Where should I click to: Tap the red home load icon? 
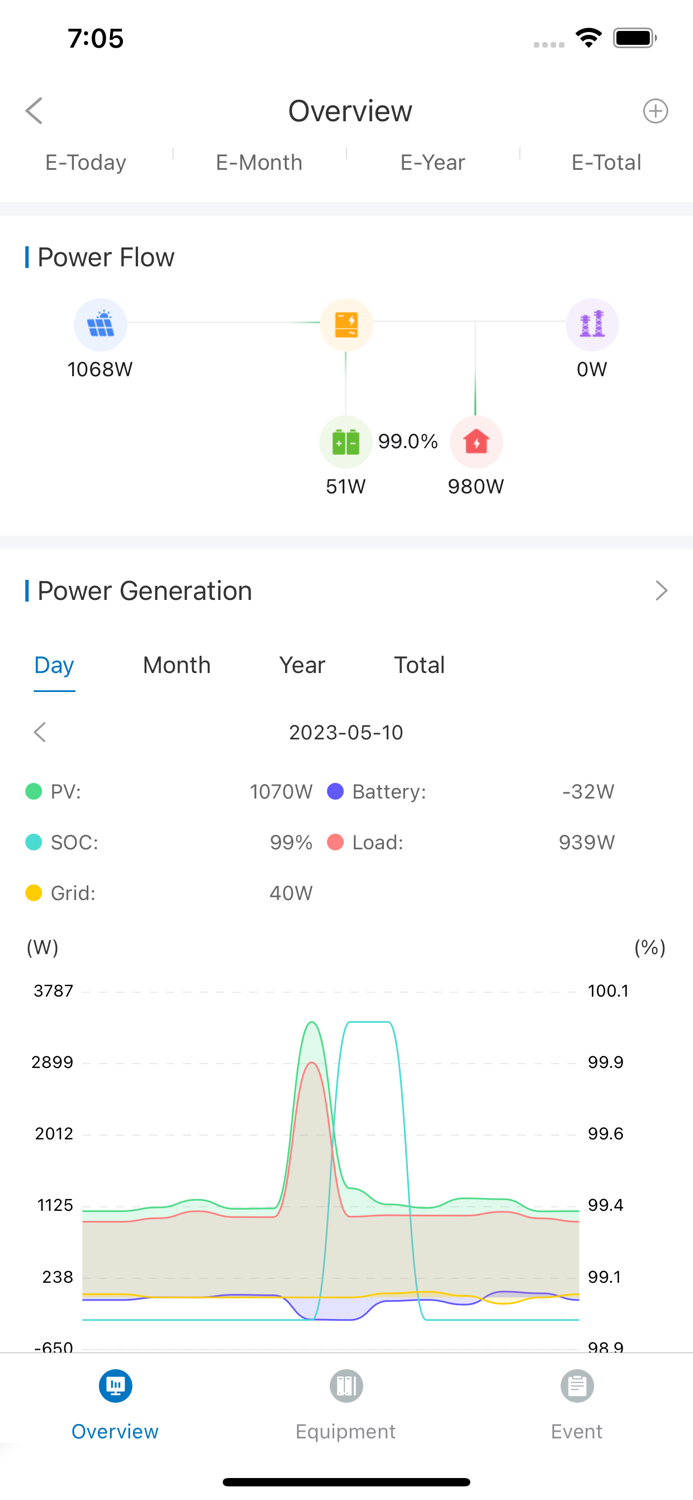point(476,442)
